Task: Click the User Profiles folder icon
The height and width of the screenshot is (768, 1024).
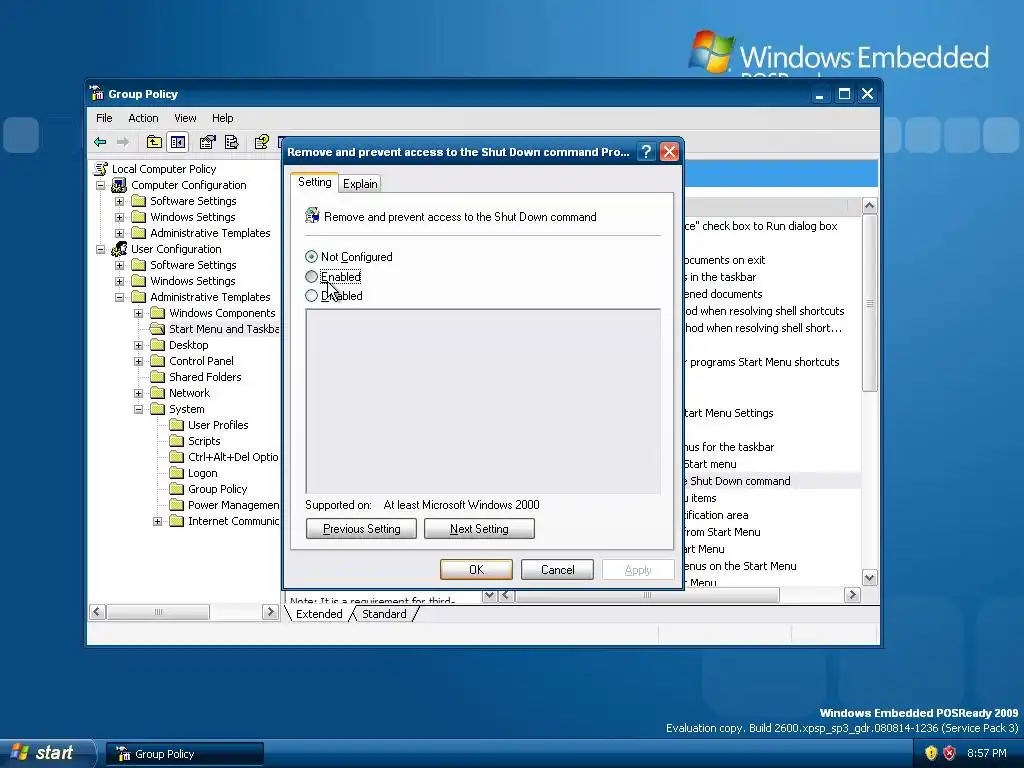Action: point(176,424)
